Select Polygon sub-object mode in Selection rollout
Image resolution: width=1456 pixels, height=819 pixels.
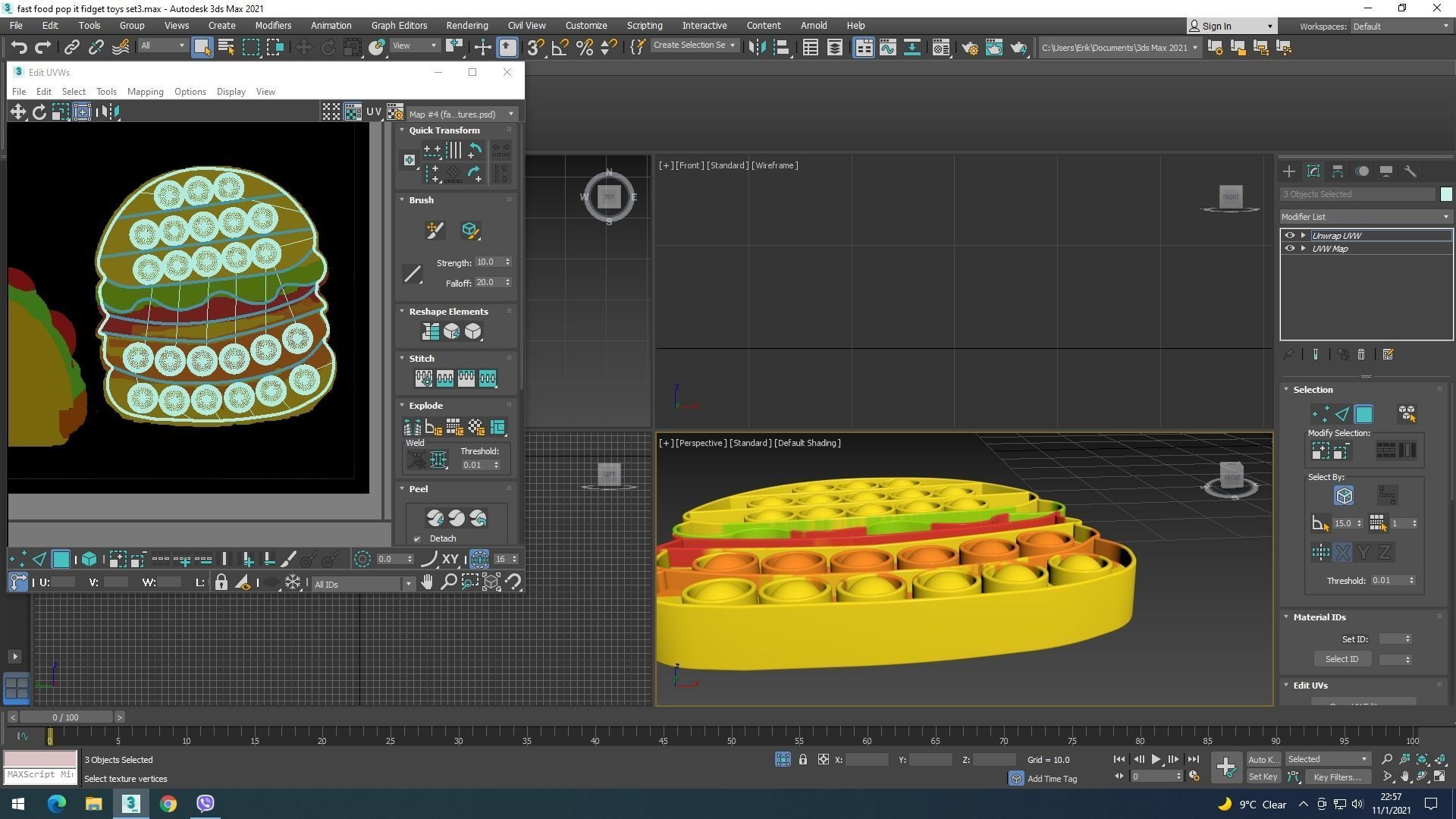(x=1363, y=414)
